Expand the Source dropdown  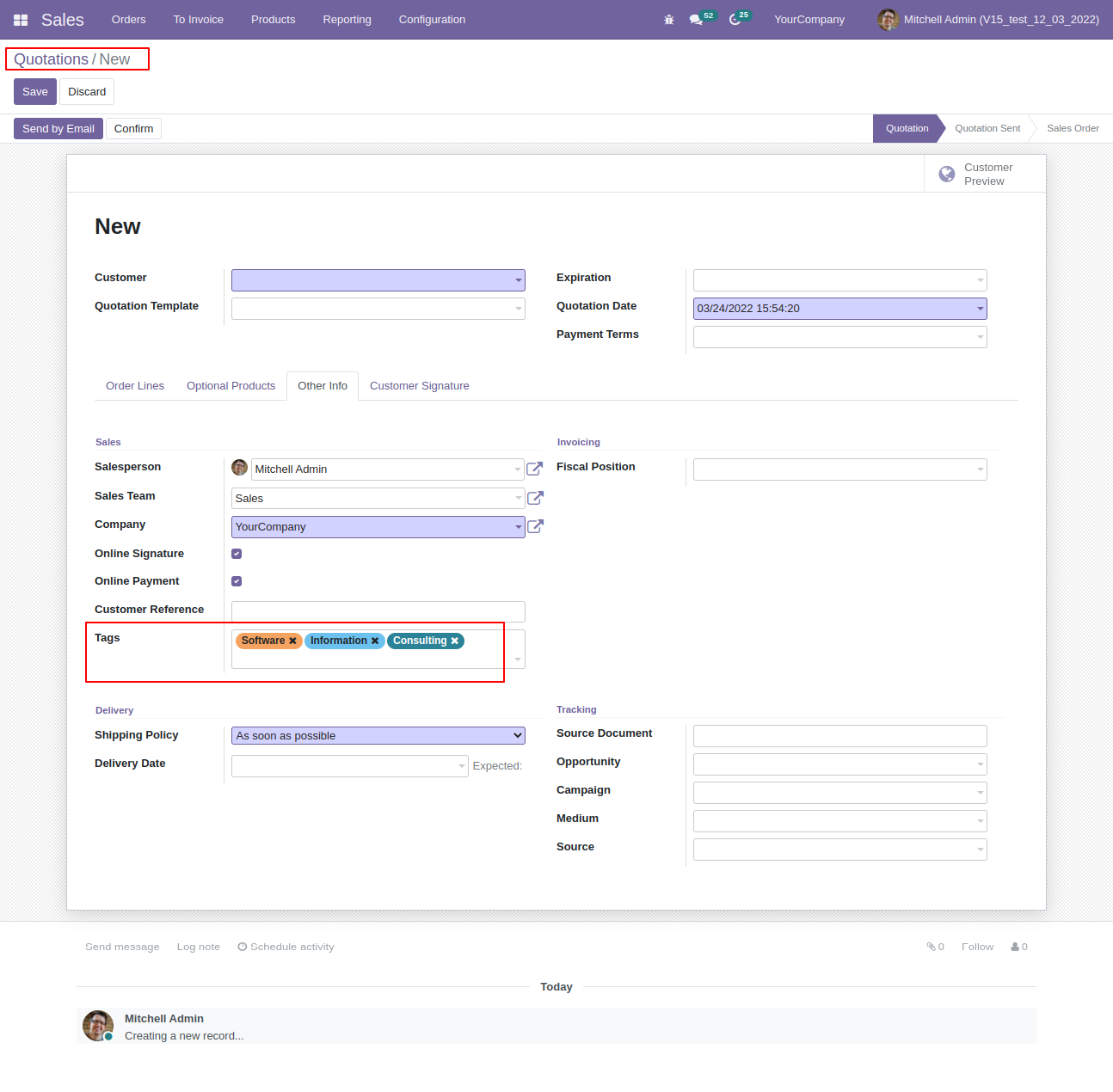pos(981,850)
